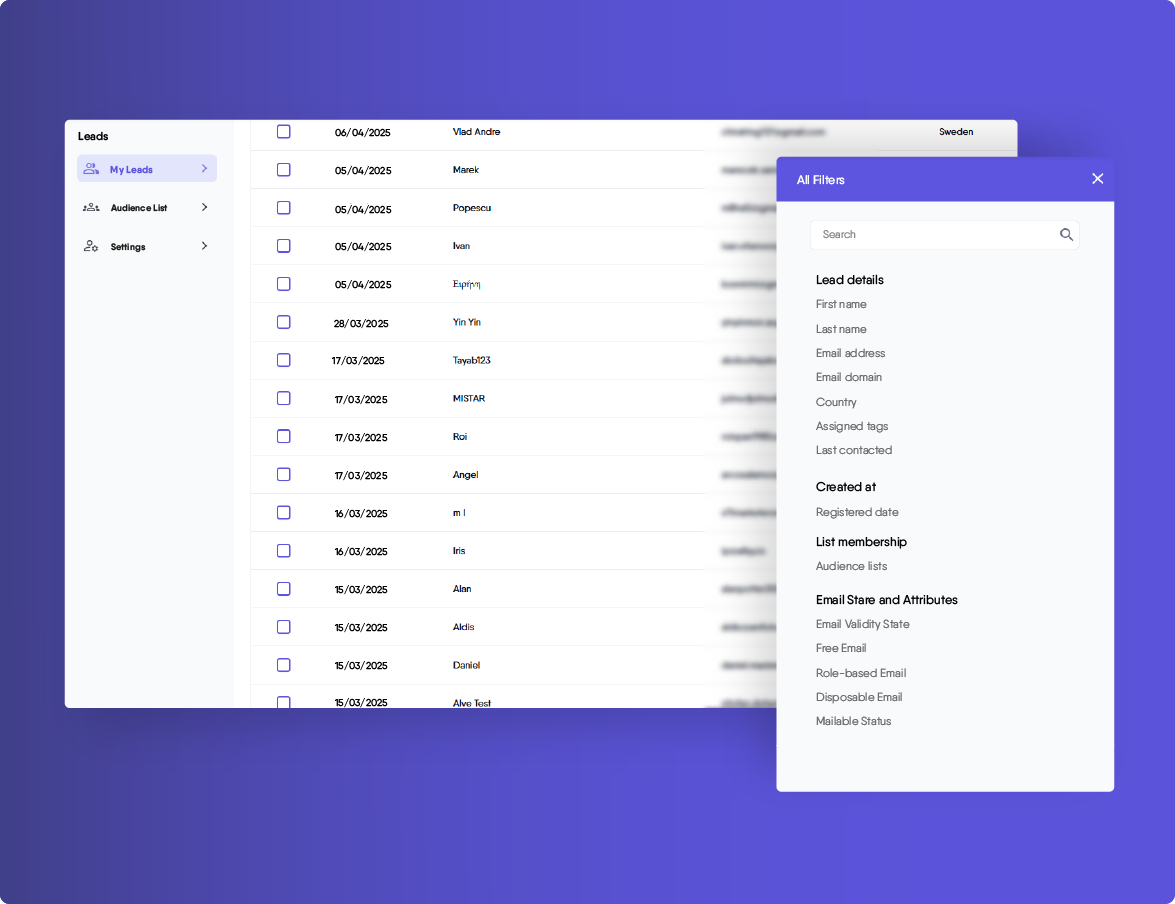Viewport: 1175px width, 904px height.
Task: Toggle the checkbox for the Daniel lead
Action: (x=284, y=665)
